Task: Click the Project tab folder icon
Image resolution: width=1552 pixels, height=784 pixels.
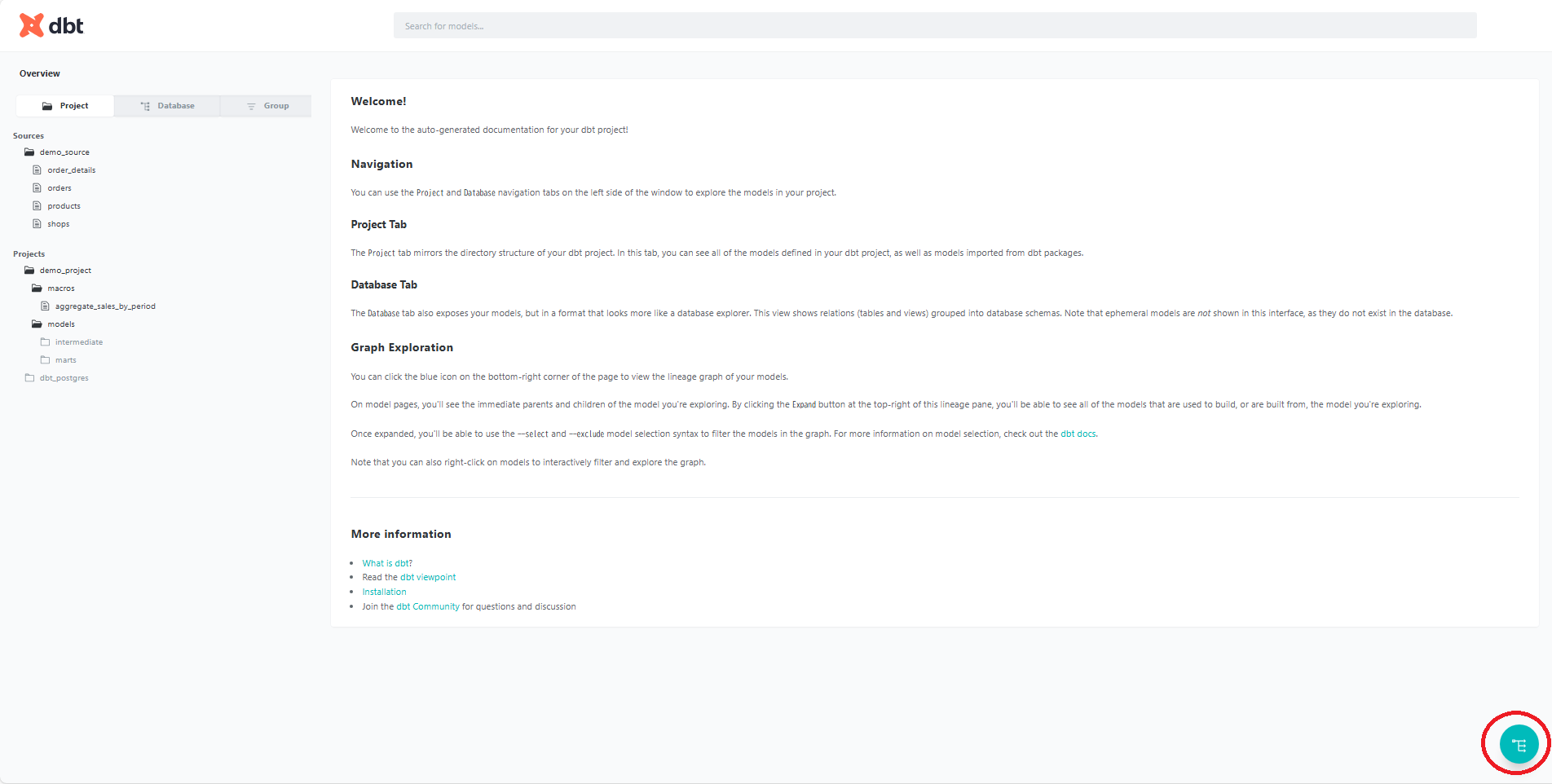Action: 47,106
